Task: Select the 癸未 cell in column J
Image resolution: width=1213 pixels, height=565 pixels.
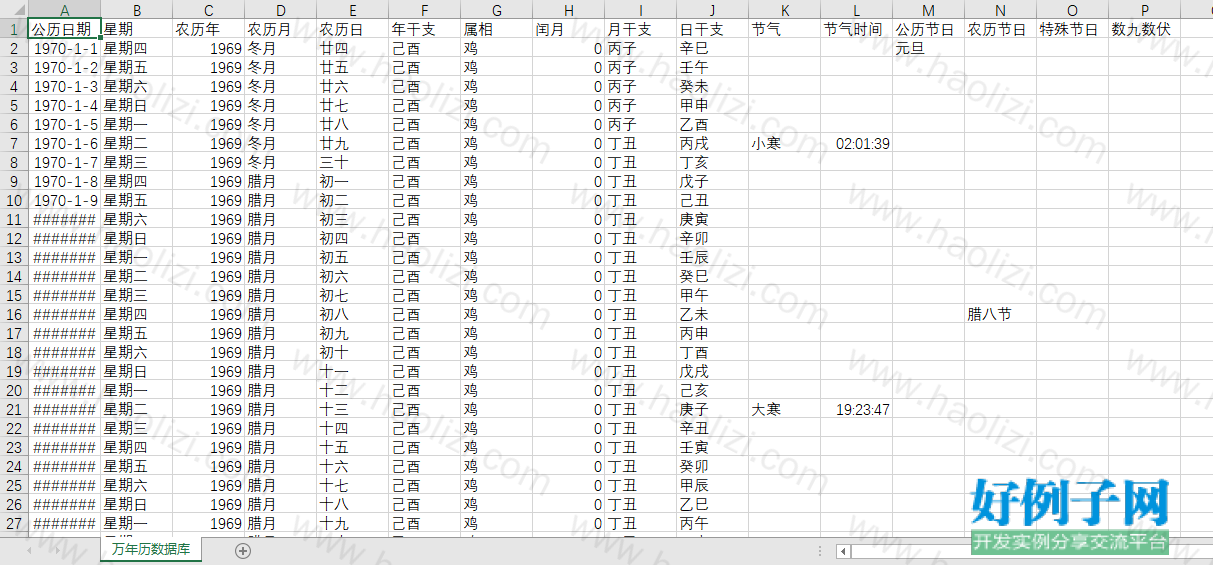Action: (x=713, y=86)
